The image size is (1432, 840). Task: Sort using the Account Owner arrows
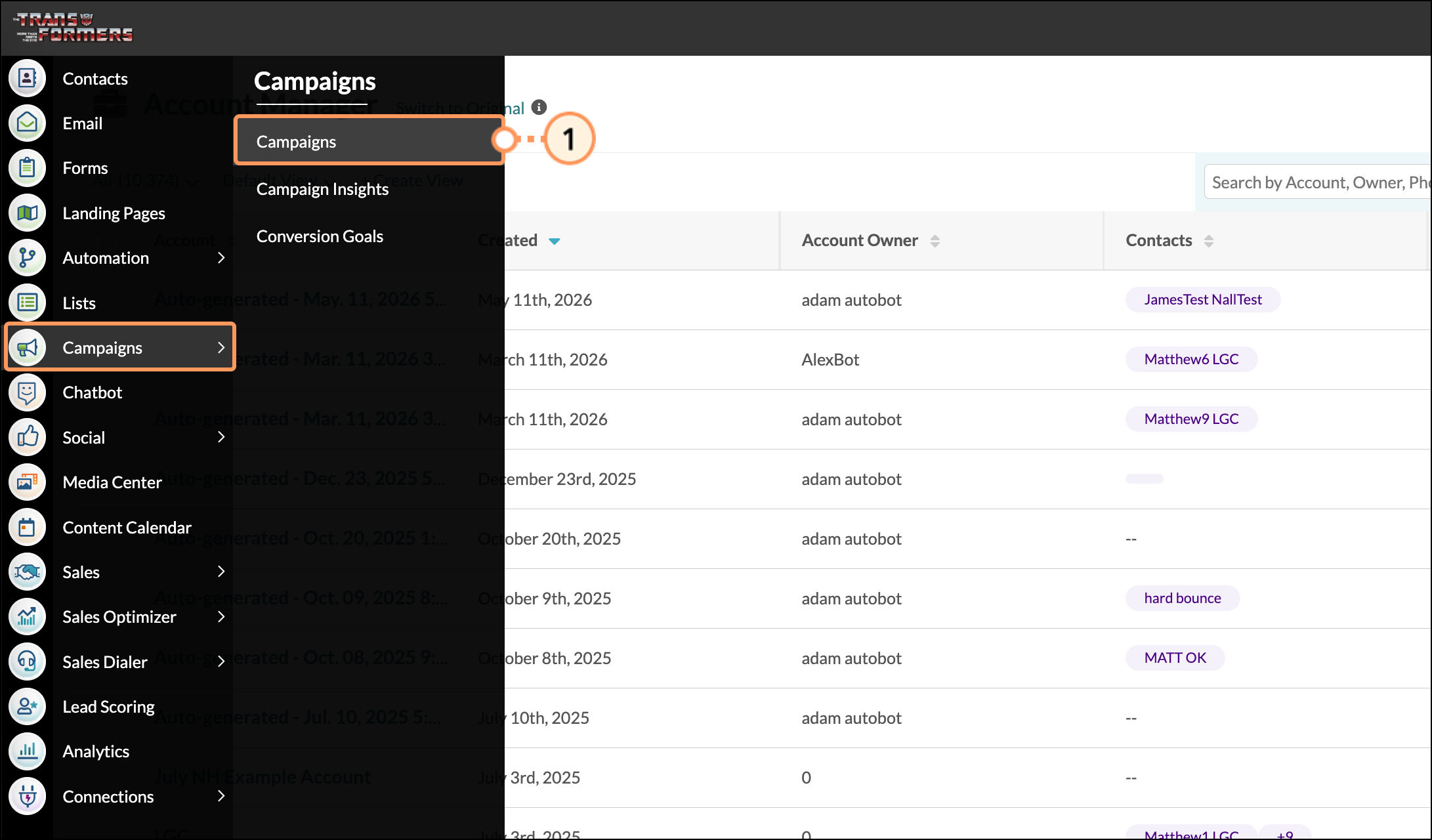pyautogui.click(x=935, y=241)
